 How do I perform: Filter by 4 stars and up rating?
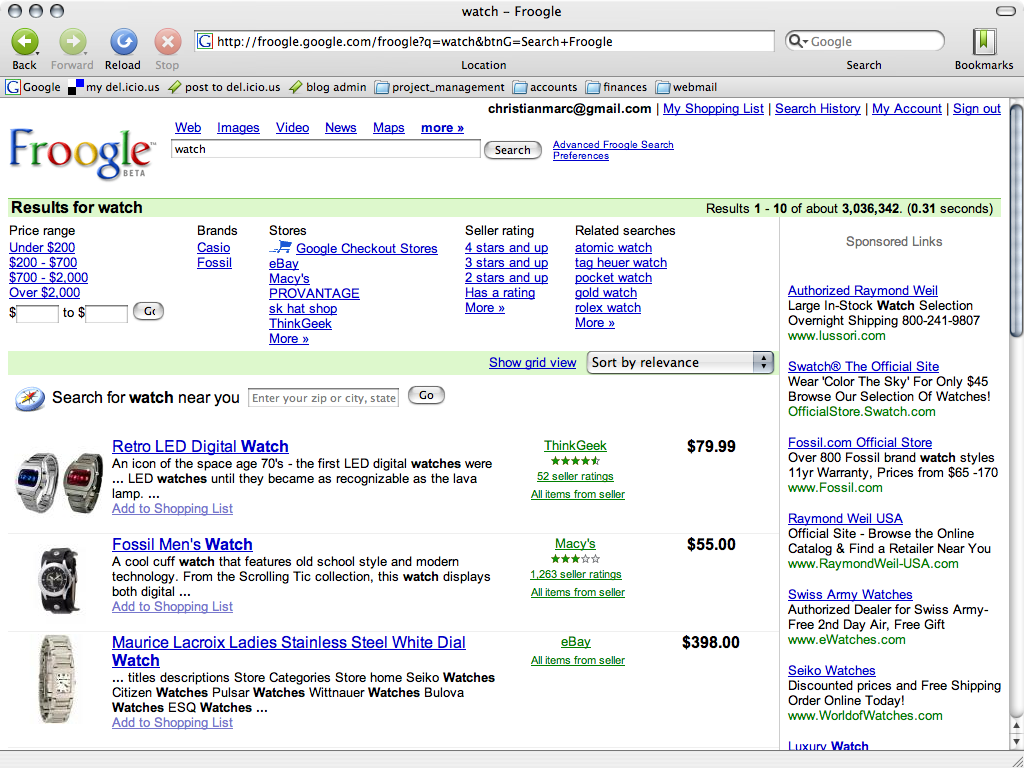(506, 248)
